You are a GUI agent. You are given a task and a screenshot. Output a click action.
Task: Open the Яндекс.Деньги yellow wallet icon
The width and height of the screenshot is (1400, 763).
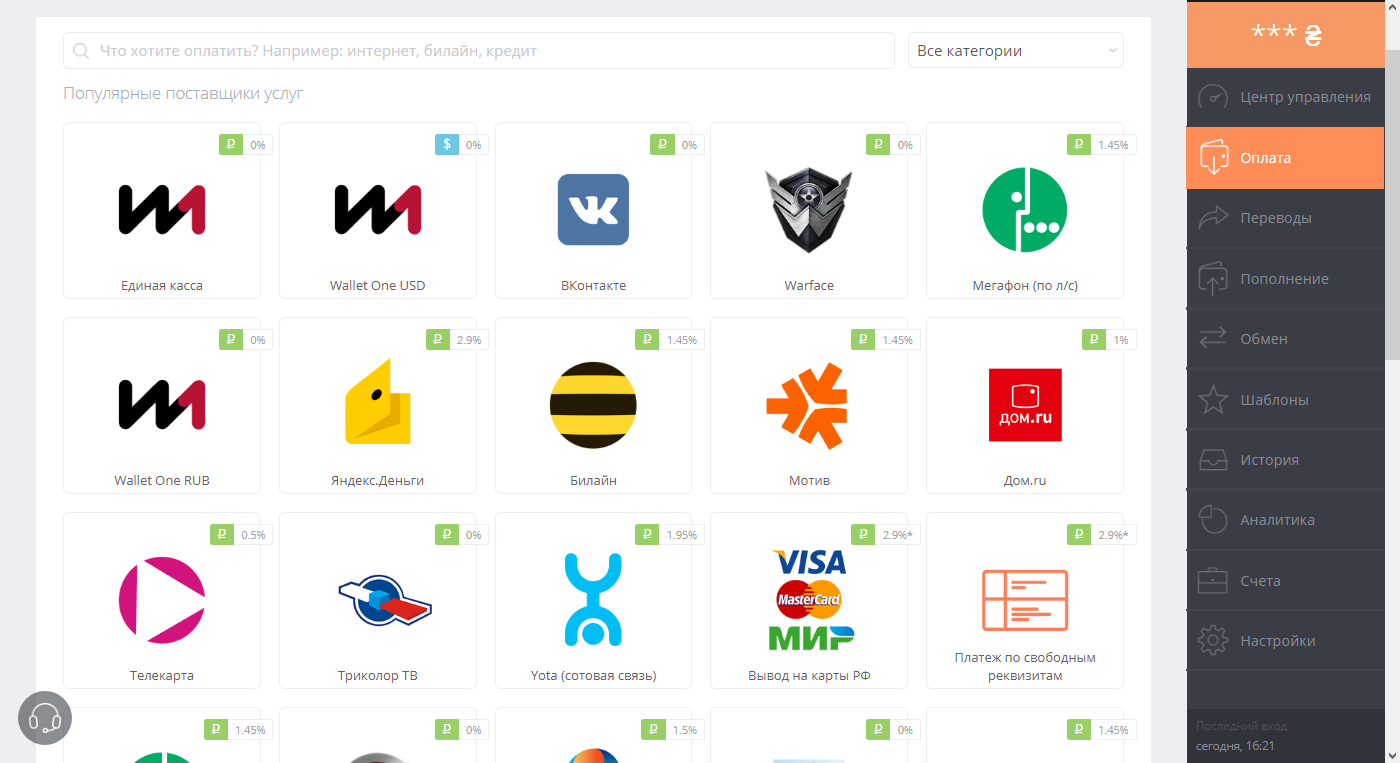click(378, 401)
